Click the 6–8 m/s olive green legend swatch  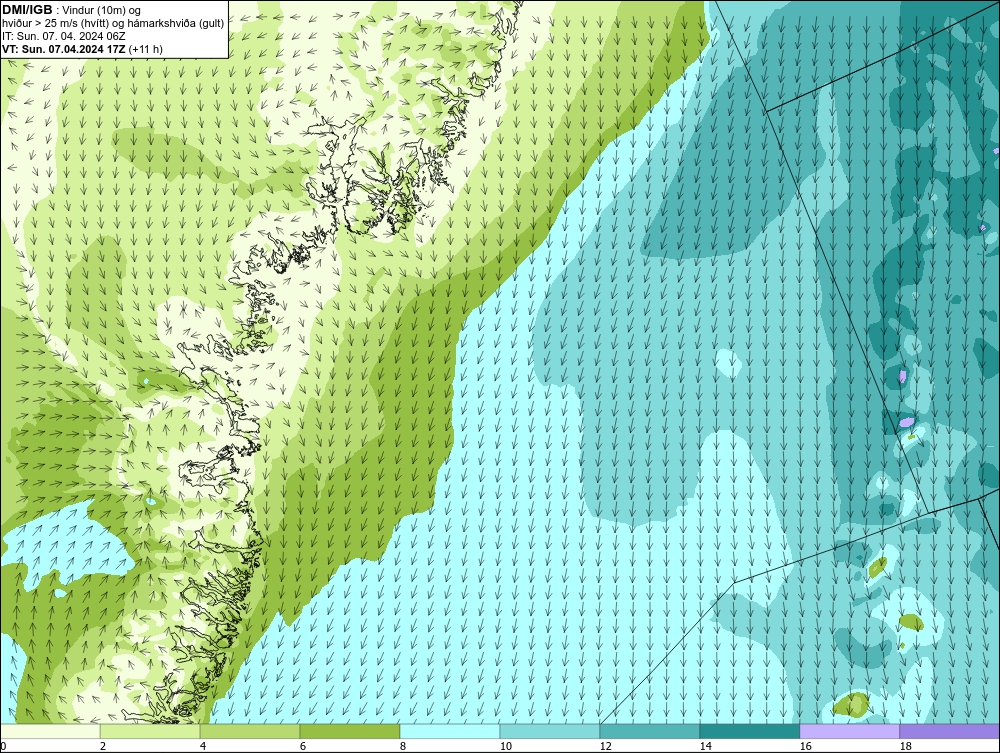350,731
